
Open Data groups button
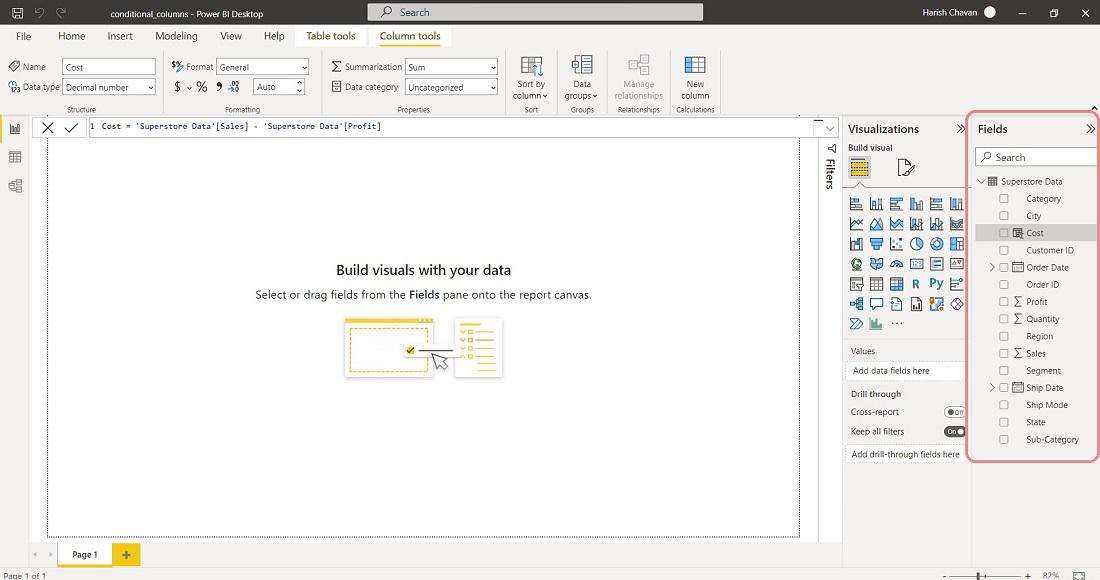pyautogui.click(x=582, y=78)
